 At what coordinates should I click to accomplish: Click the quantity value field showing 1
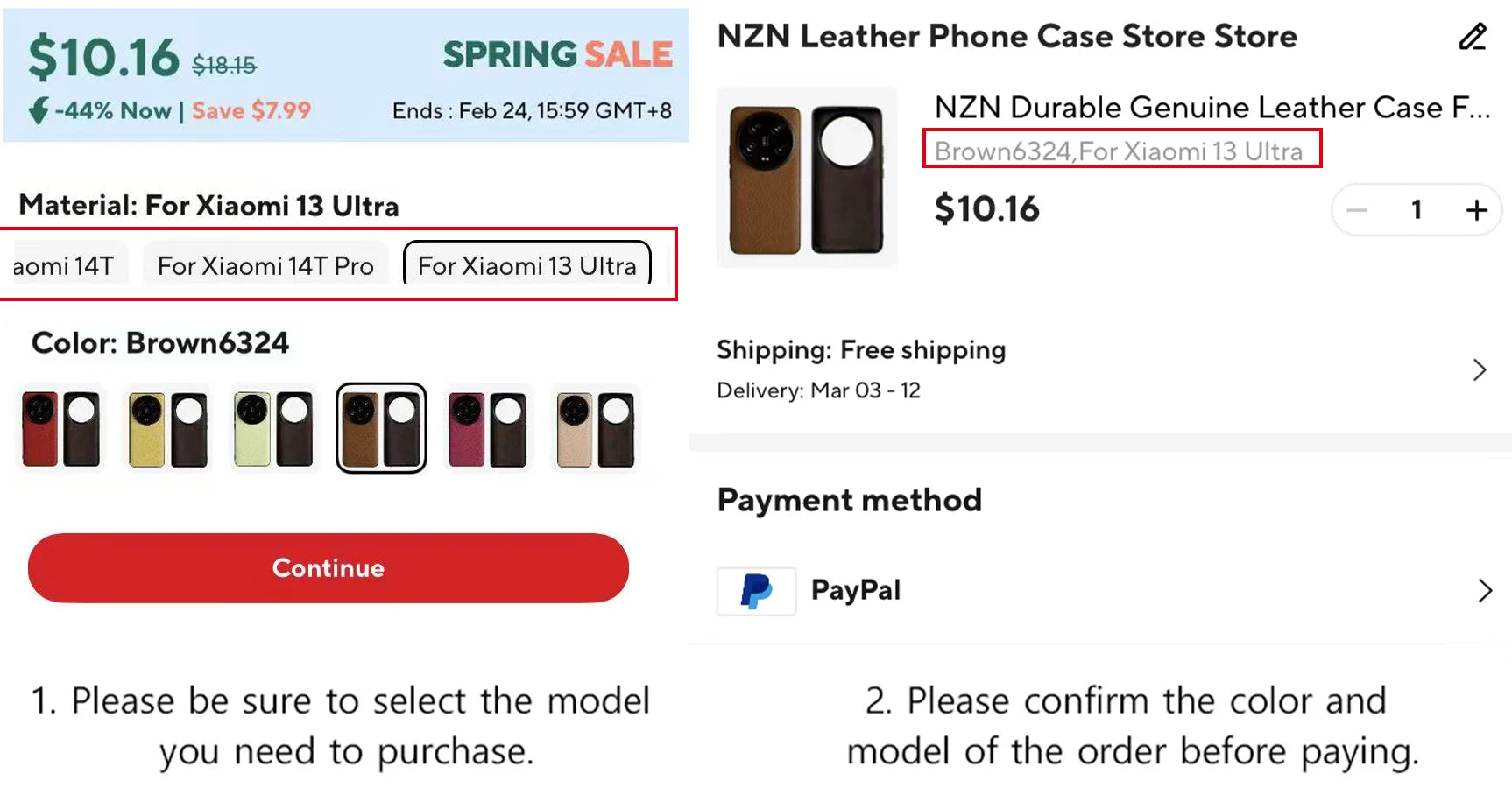coord(1416,210)
